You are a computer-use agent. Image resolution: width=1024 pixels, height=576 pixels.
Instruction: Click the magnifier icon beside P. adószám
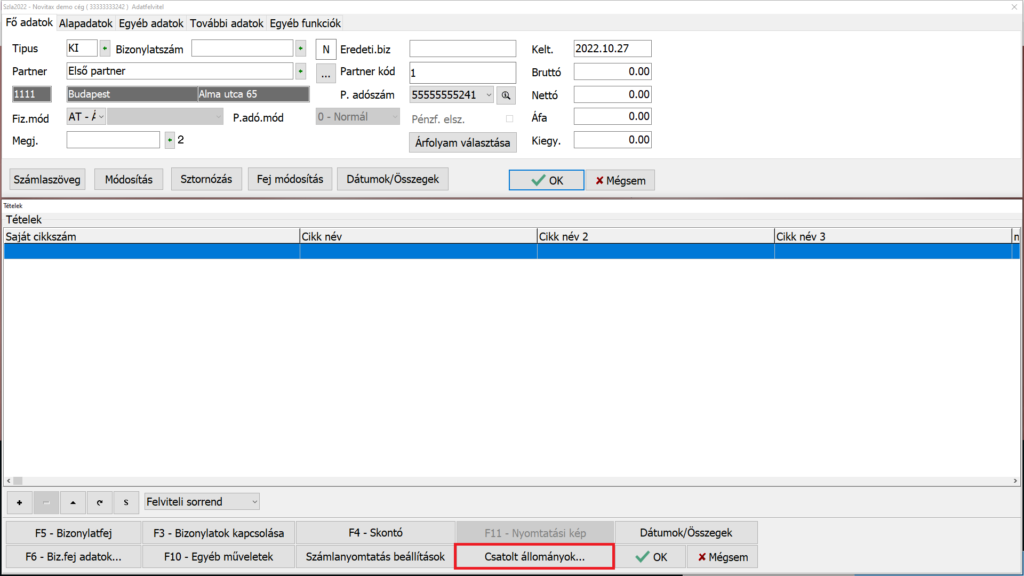[x=506, y=95]
